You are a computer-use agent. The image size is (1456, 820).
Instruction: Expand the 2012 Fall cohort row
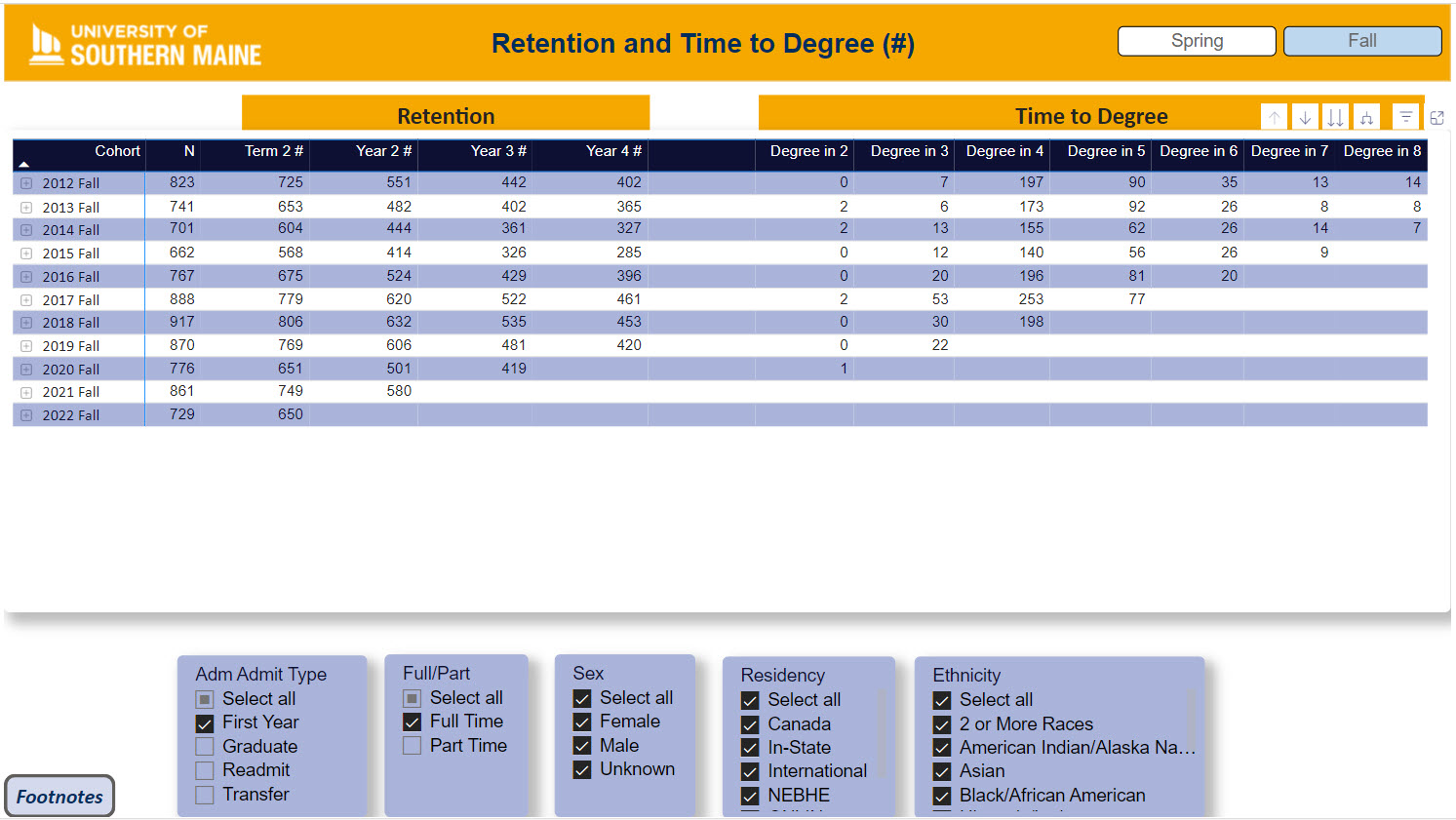[x=26, y=183]
